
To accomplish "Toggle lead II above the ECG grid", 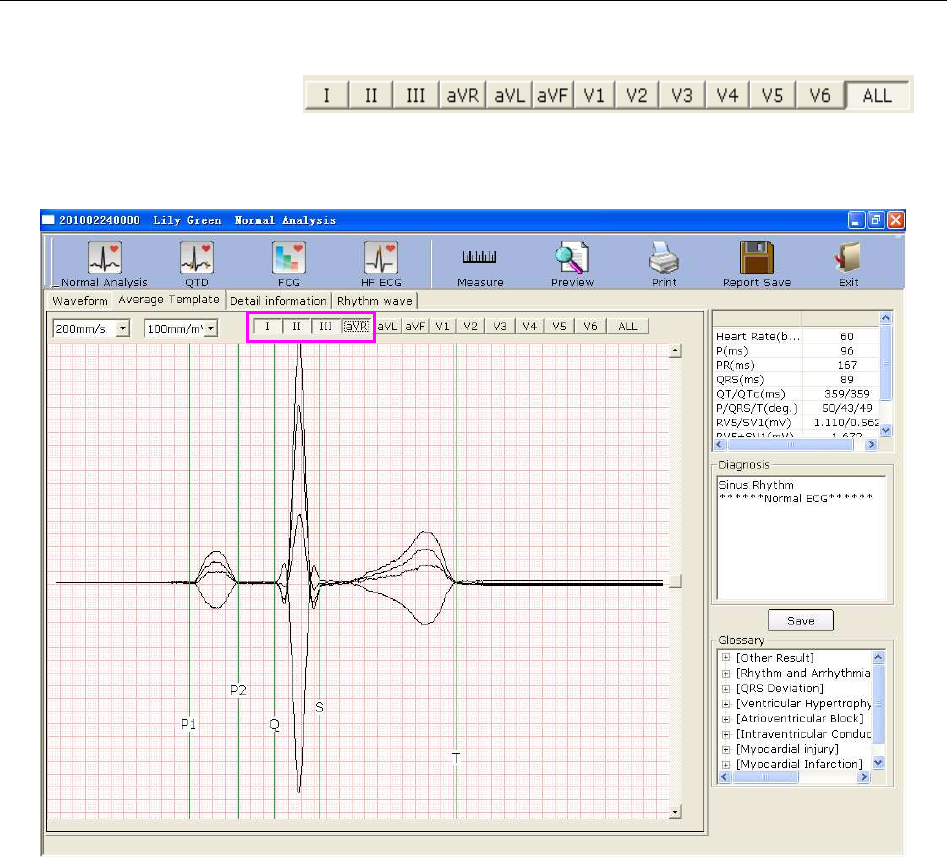I will 297,326.
